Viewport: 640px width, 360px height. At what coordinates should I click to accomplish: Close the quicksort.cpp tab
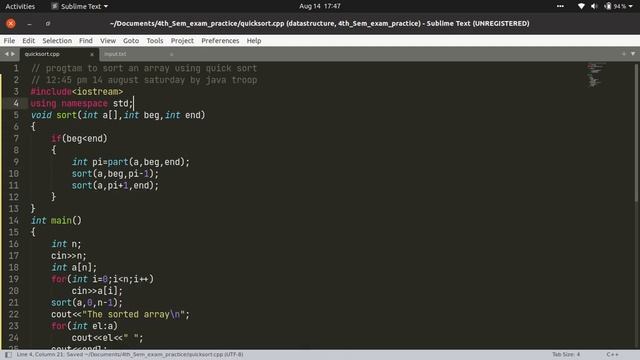click(x=92, y=54)
